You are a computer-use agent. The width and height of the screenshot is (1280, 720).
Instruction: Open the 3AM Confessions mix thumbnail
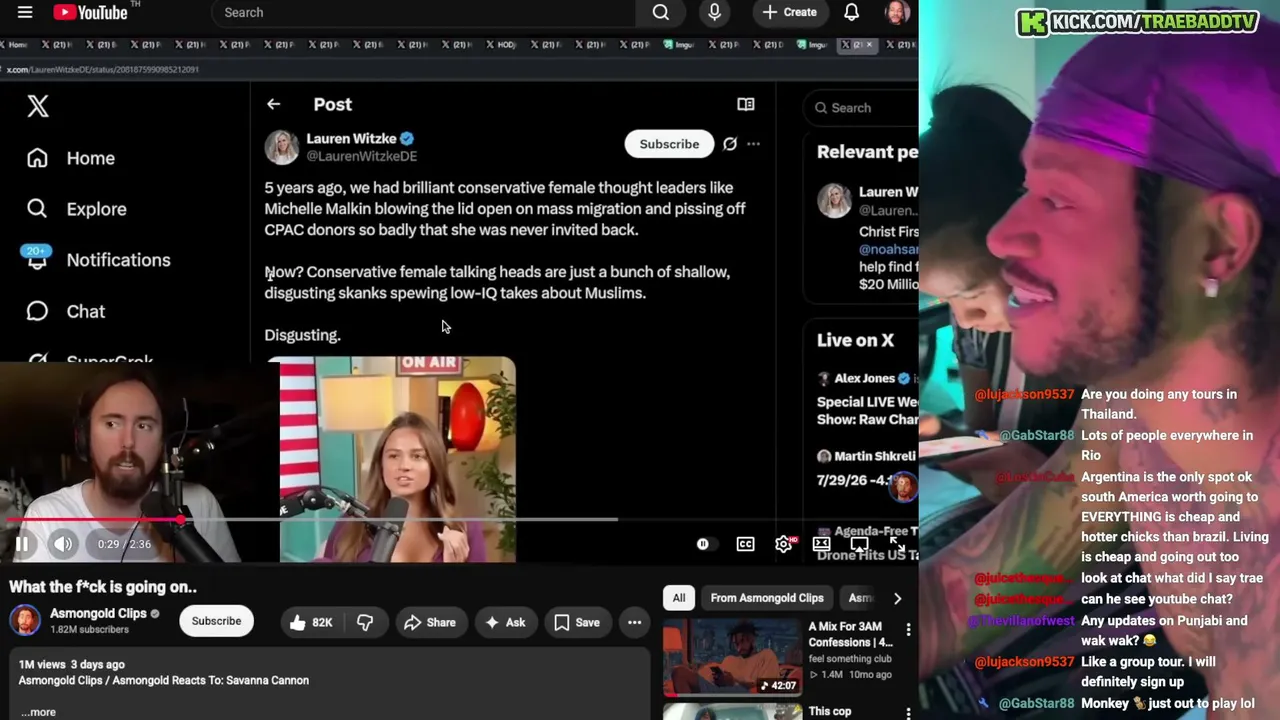[x=733, y=657]
